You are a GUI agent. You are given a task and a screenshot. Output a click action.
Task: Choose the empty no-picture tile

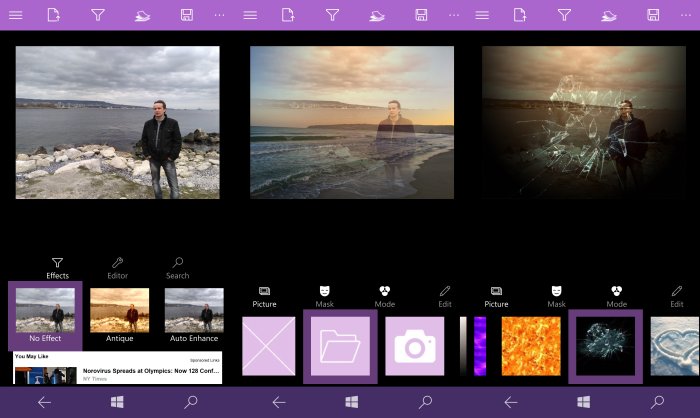tap(269, 346)
